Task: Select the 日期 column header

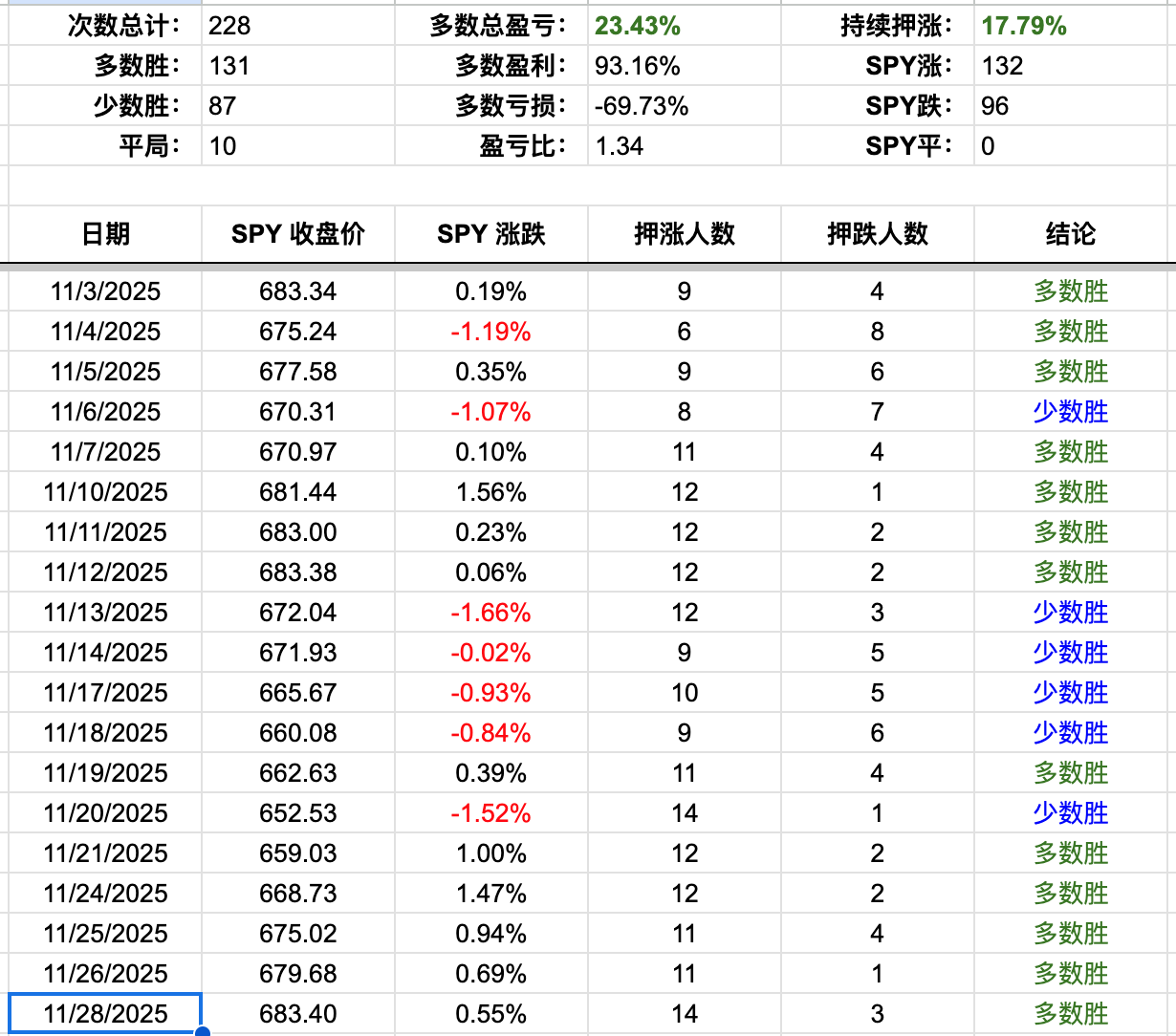Action: 108,234
